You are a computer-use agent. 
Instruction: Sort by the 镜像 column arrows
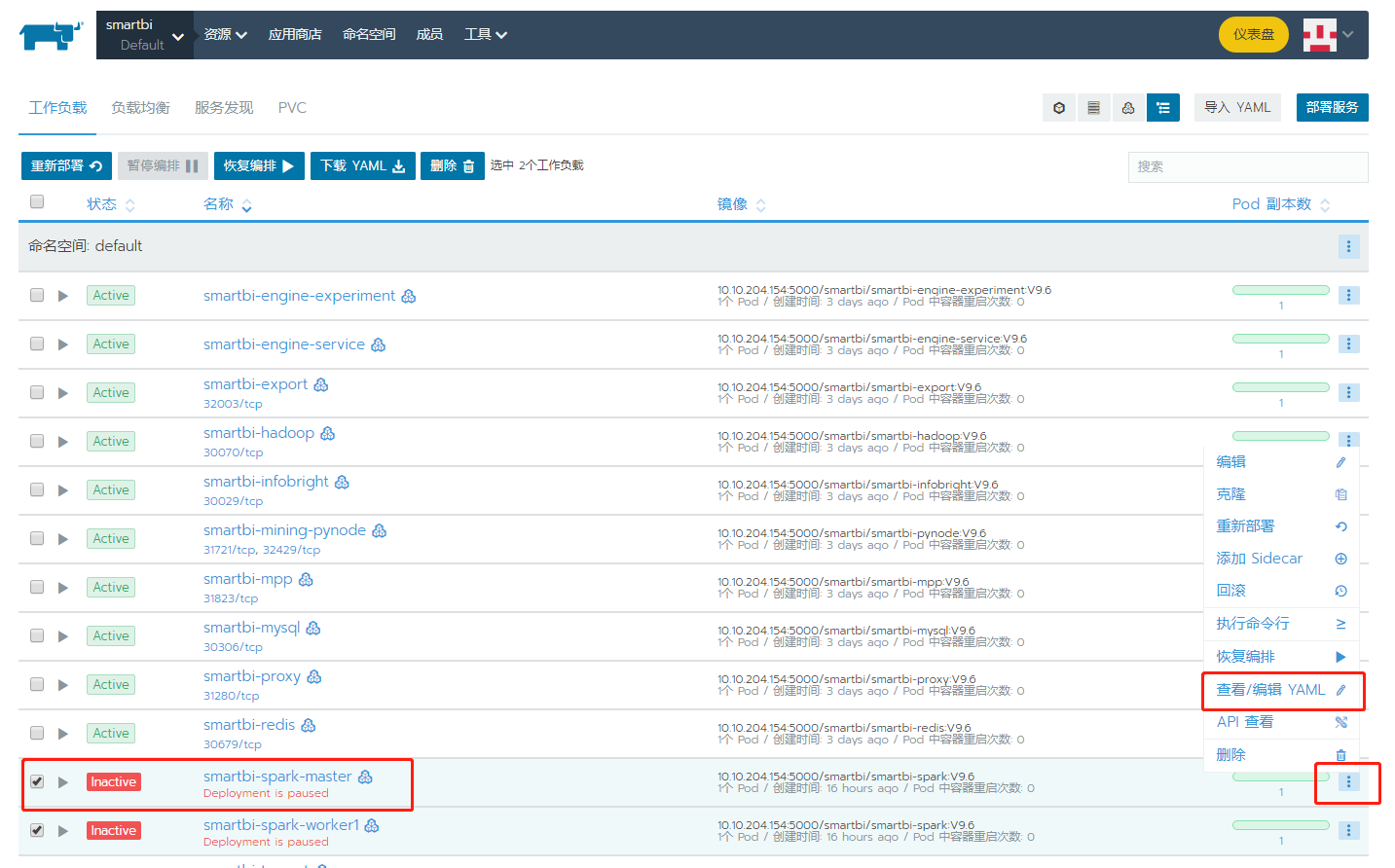[x=760, y=205]
